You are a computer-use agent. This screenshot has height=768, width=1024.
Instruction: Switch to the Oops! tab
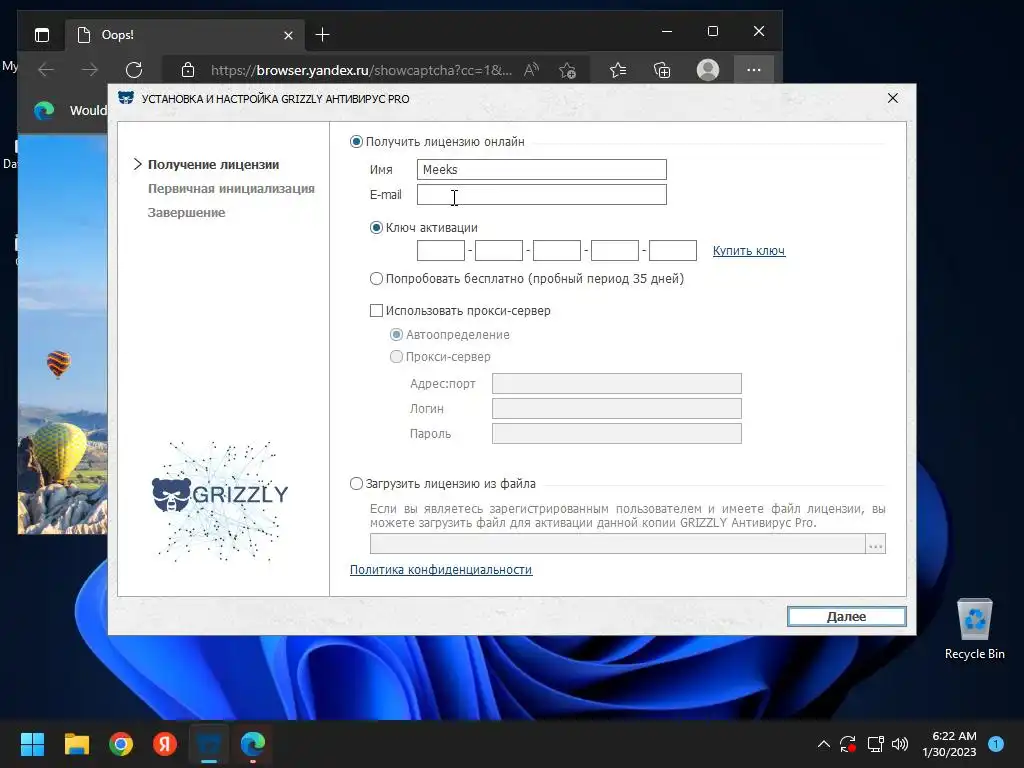pos(185,35)
